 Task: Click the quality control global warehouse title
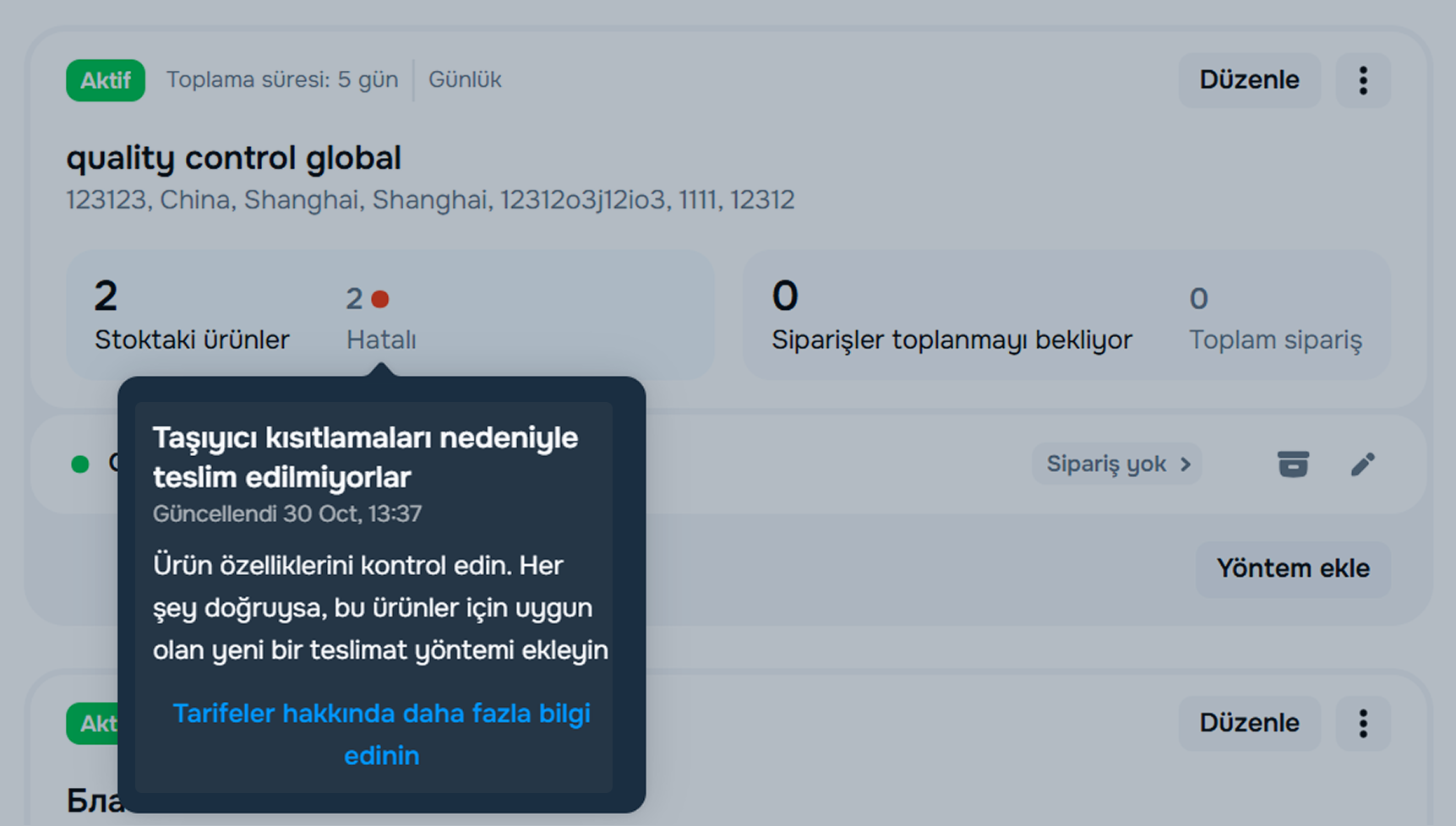[x=234, y=158]
